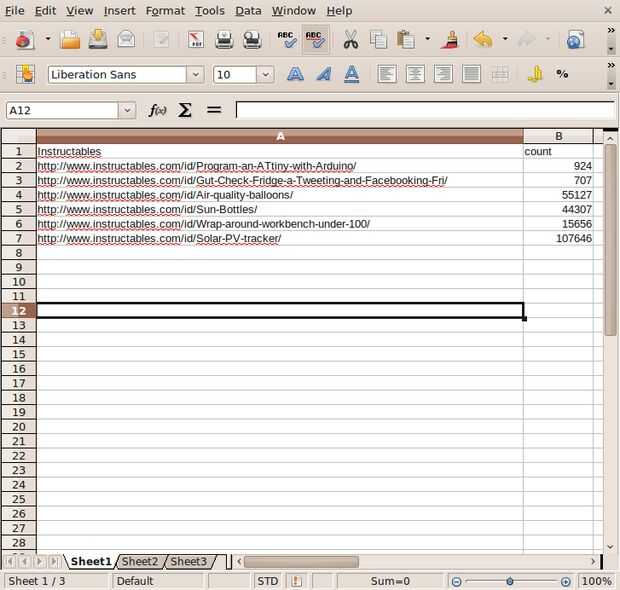This screenshot has width=620, height=590.
Task: Click the Print File Directly icon
Action: (224, 40)
